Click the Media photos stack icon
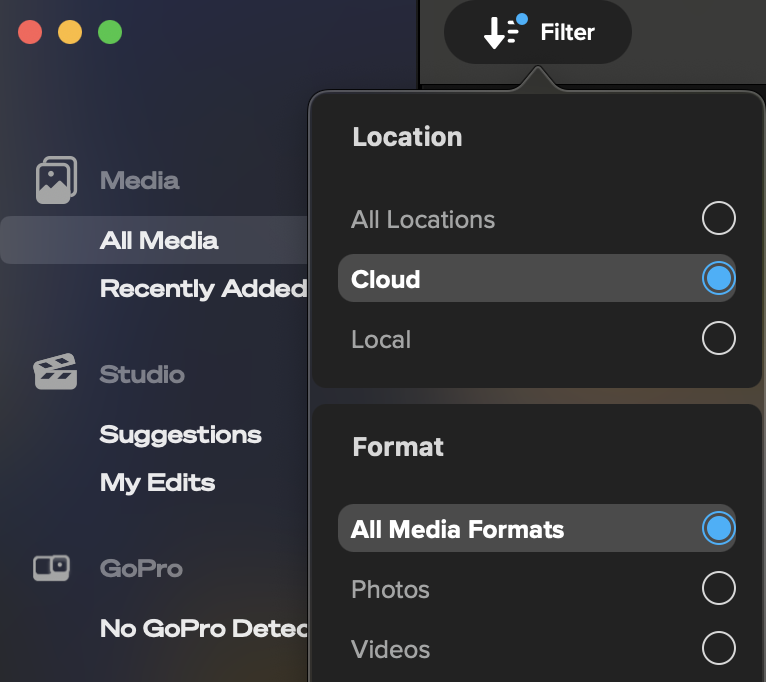 [x=56, y=180]
